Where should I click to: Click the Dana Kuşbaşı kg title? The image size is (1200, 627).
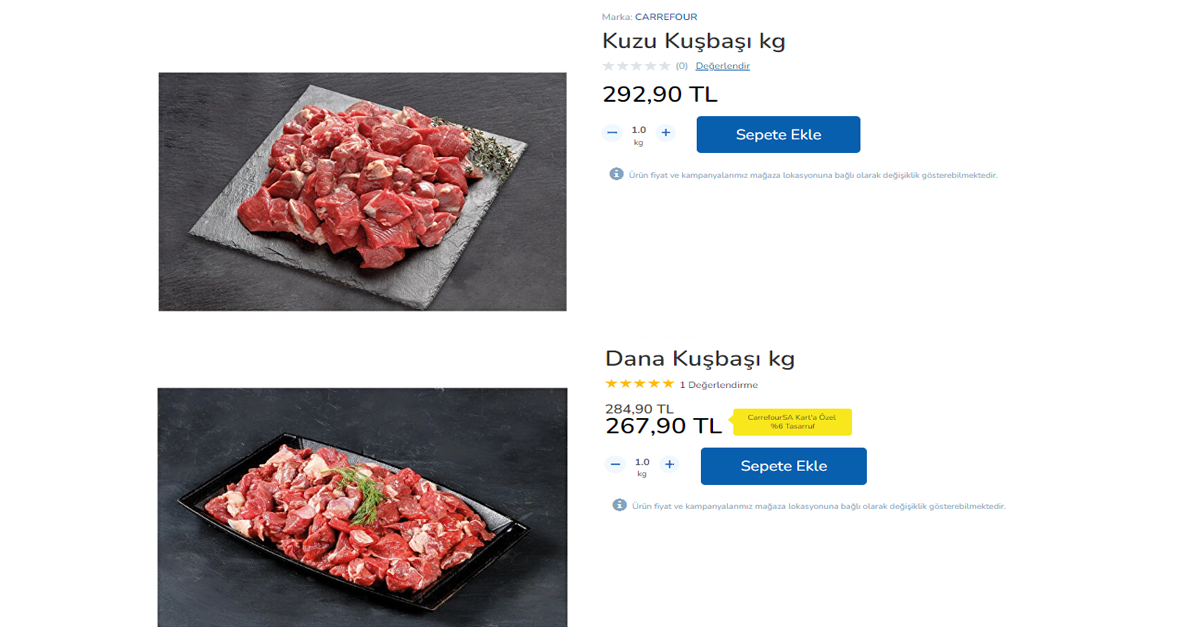pos(699,358)
